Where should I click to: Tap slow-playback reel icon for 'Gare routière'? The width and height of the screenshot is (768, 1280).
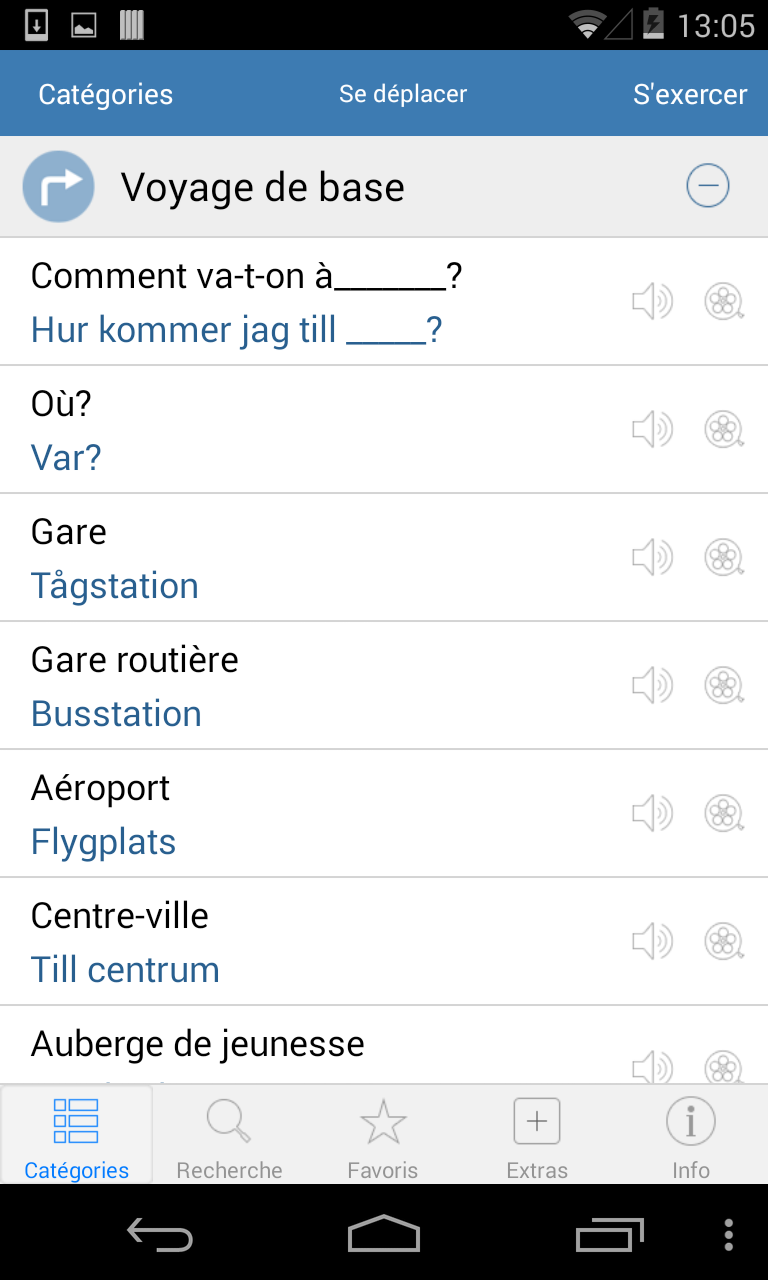tap(725, 685)
